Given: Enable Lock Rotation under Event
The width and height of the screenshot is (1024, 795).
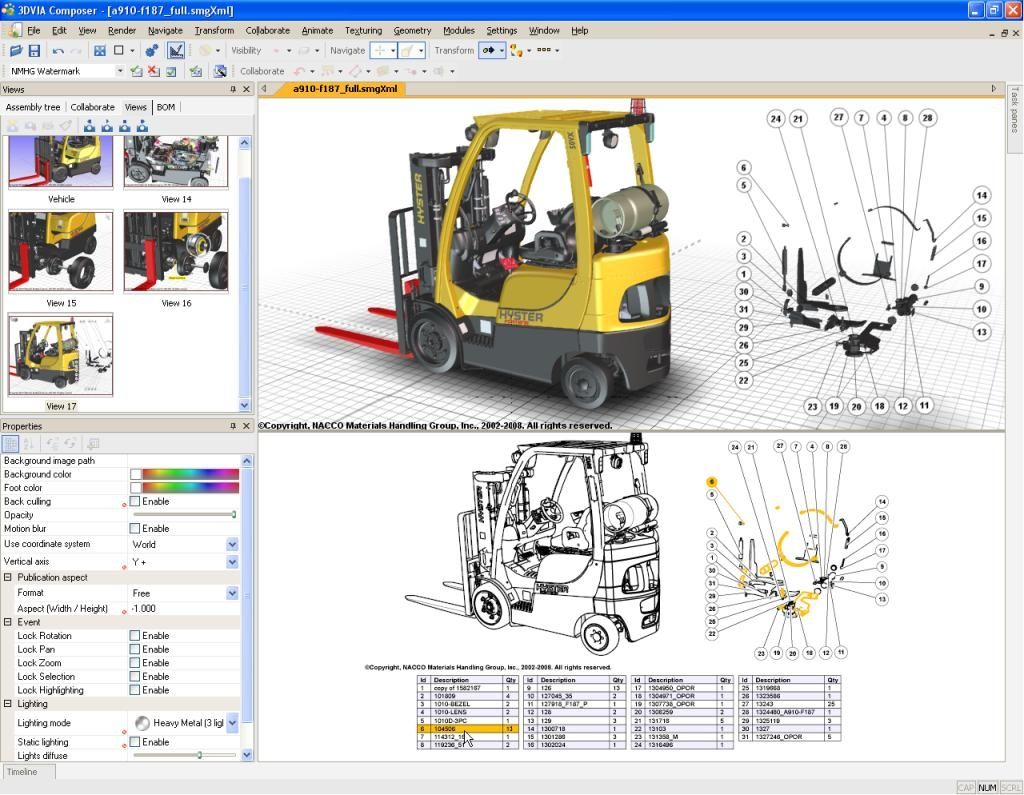Looking at the screenshot, I should tap(135, 635).
